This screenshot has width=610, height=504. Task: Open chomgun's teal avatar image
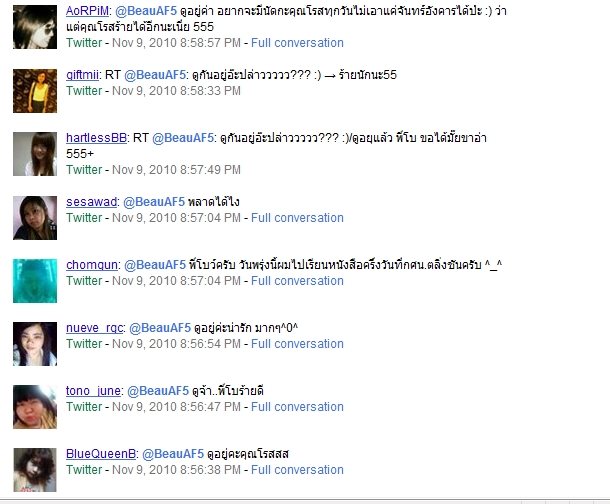tap(35, 281)
